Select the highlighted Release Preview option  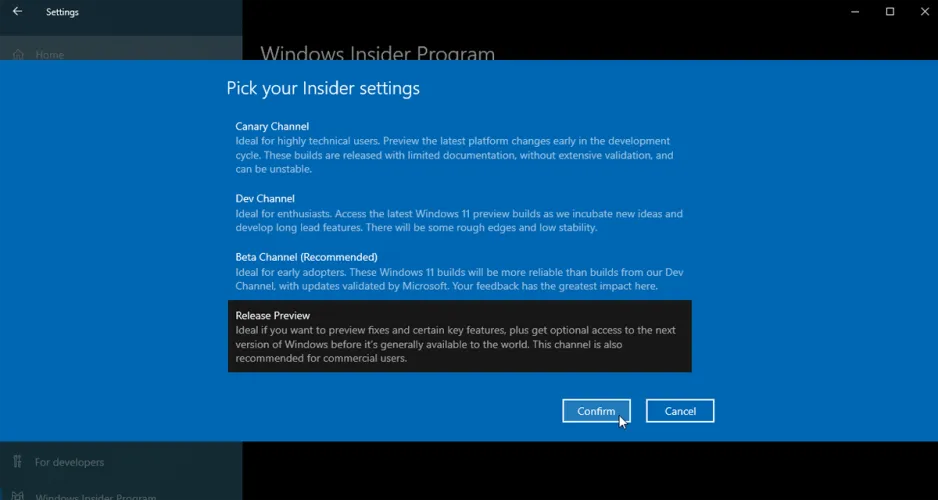[x=459, y=336]
